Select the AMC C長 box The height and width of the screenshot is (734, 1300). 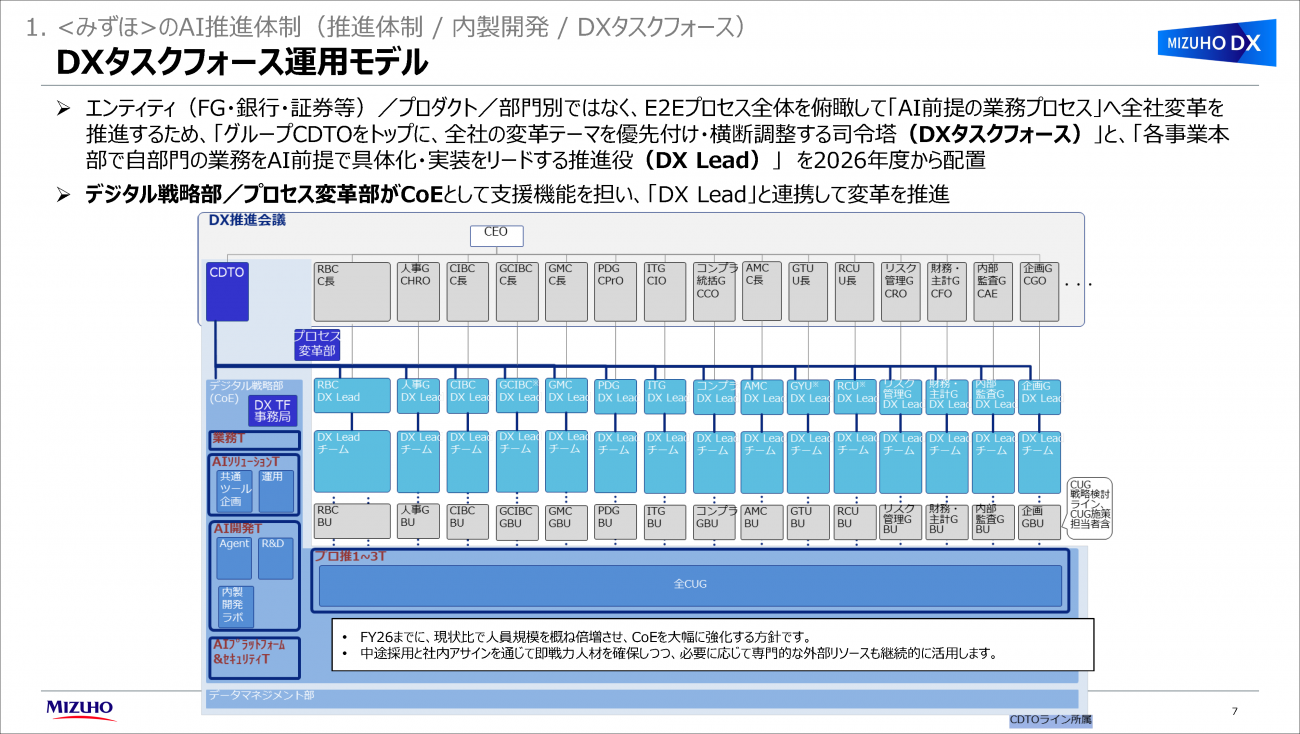(x=762, y=291)
